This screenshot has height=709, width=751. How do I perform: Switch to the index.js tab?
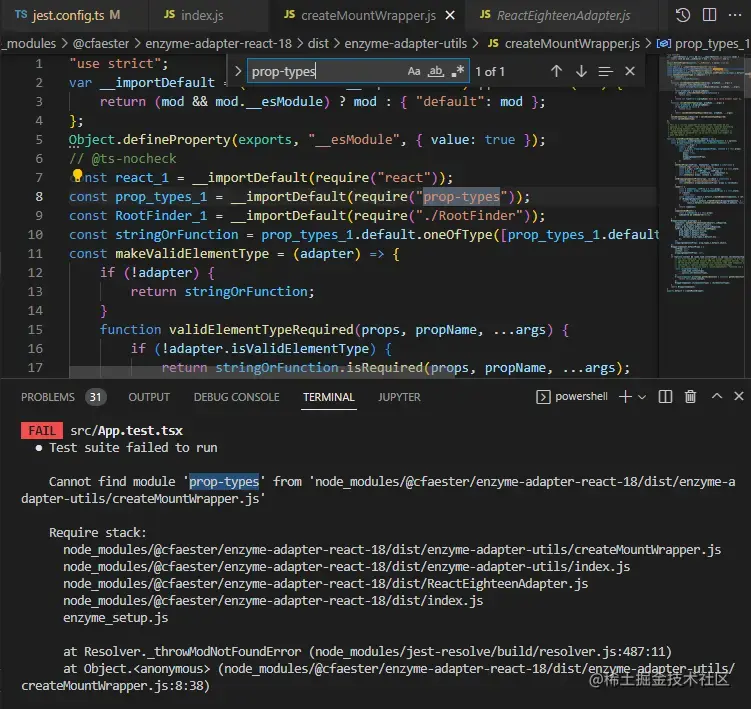[193, 15]
